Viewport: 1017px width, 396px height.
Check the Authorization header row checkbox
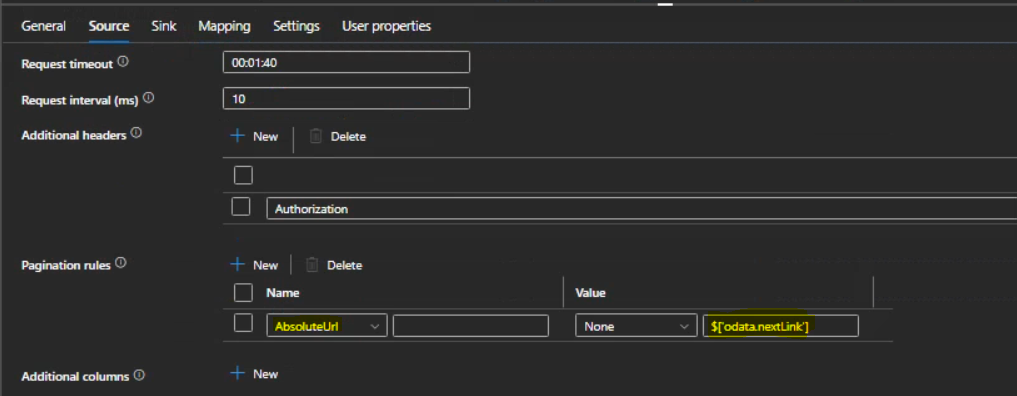[x=241, y=207]
